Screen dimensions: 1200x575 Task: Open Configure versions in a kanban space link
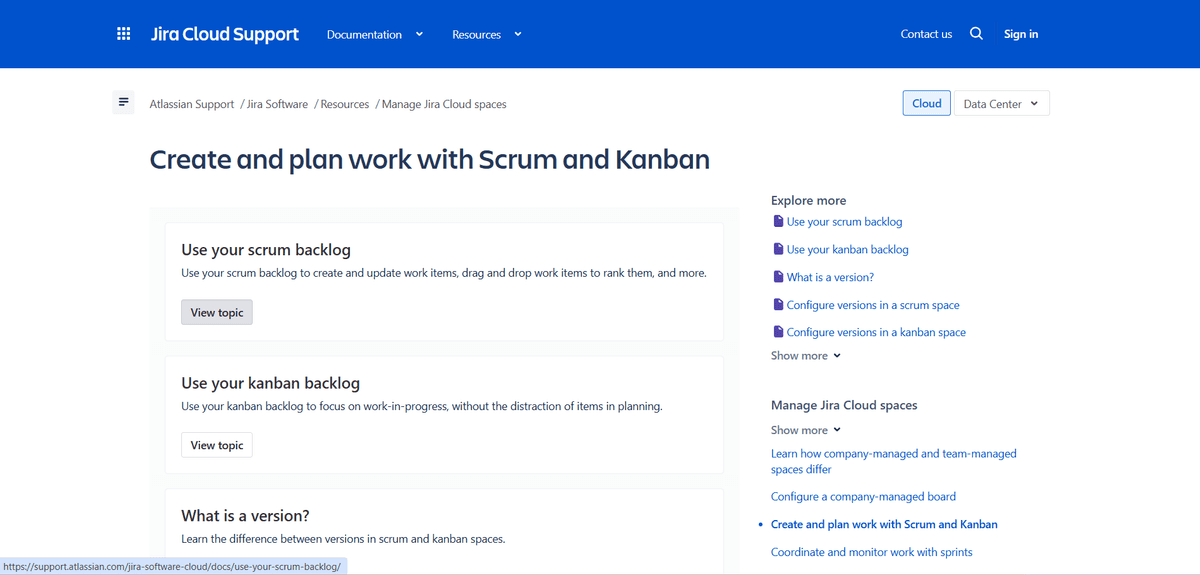[876, 332]
